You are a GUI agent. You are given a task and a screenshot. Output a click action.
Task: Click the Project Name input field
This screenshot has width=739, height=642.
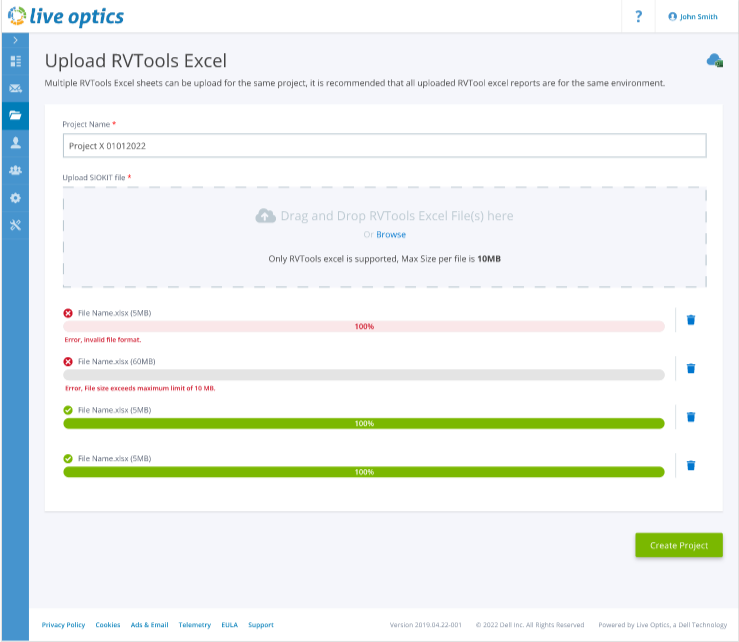pos(384,145)
